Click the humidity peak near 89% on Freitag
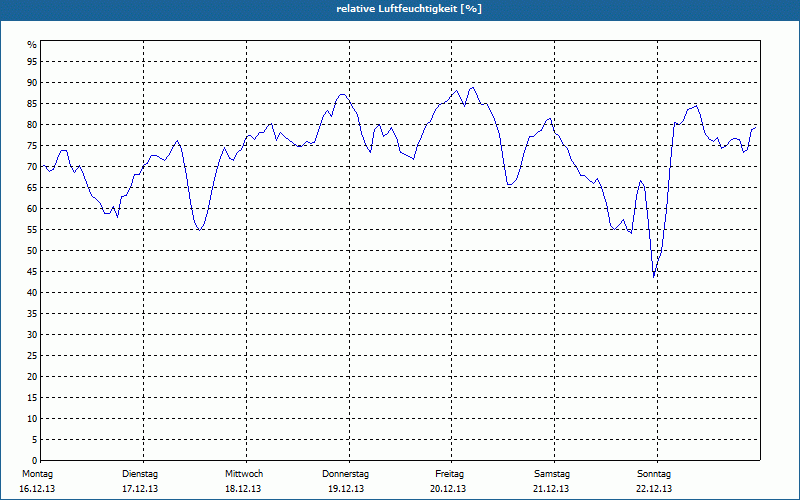This screenshot has width=800, height=500. coord(473,87)
